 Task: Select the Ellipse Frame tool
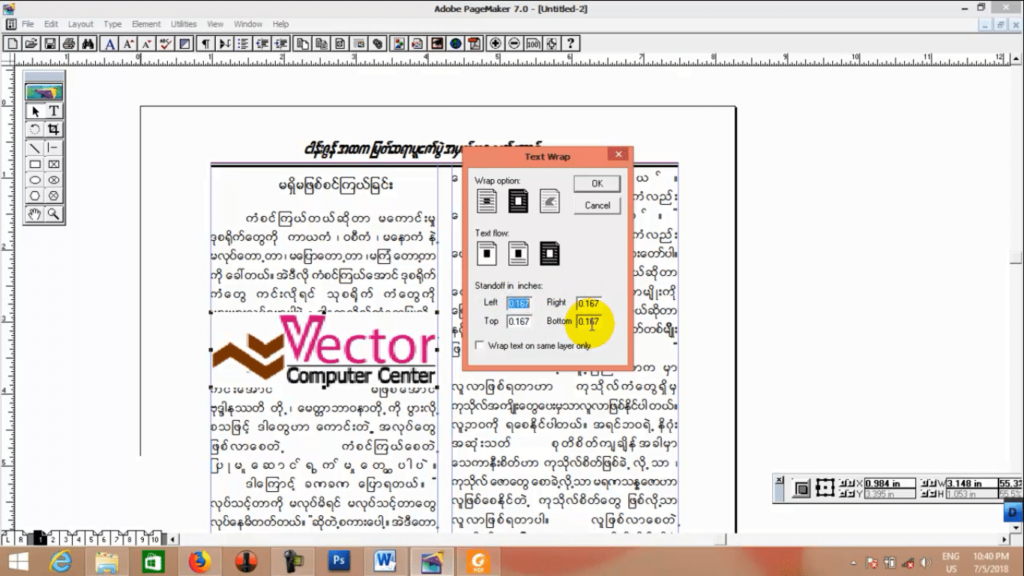tap(54, 180)
